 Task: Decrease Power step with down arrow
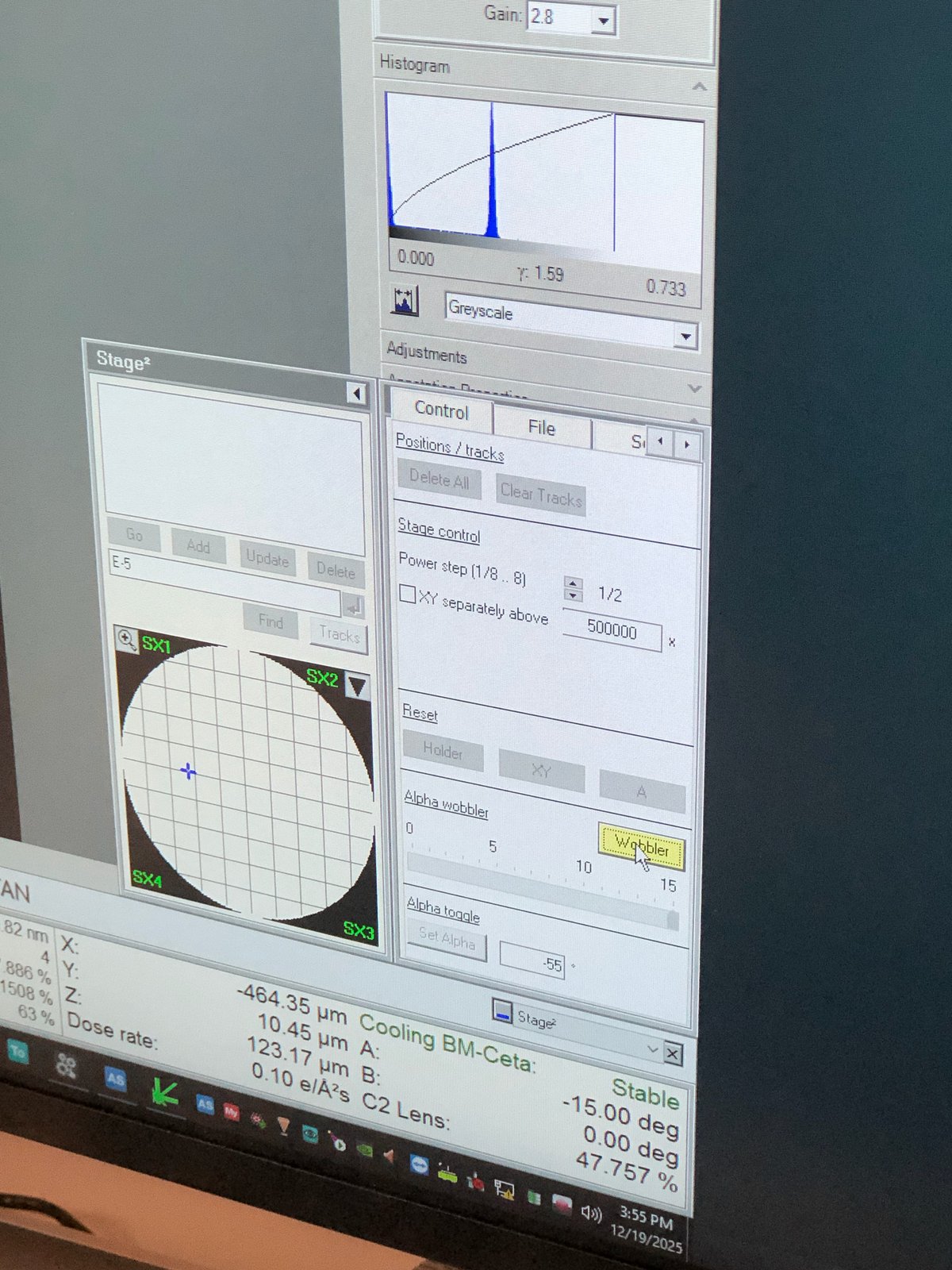point(574,596)
